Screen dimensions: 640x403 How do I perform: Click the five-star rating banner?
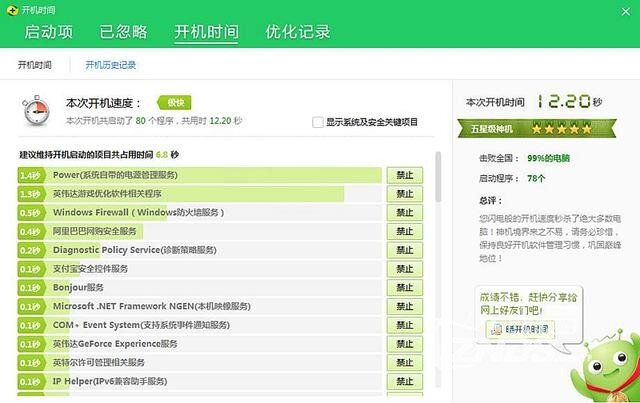[537, 129]
